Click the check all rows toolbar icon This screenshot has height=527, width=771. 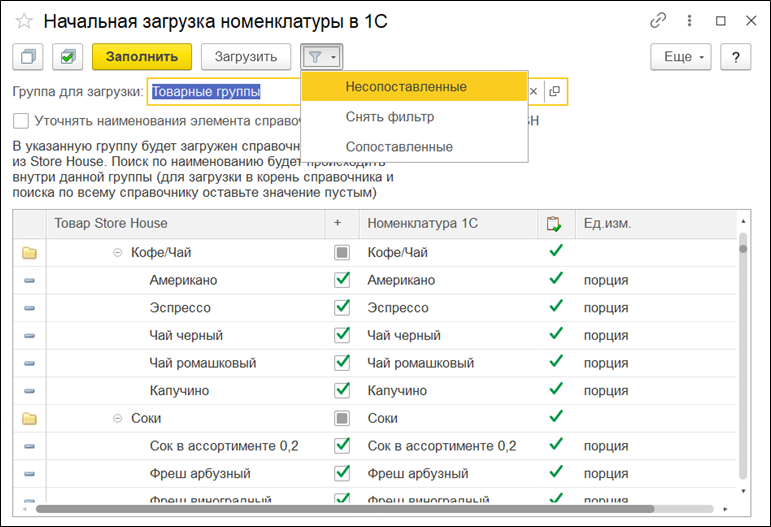[x=67, y=57]
